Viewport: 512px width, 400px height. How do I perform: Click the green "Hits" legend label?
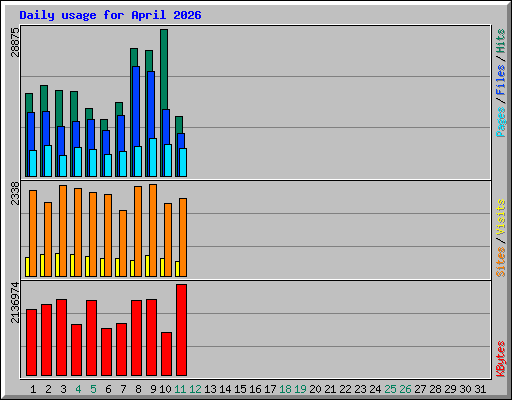(x=501, y=41)
